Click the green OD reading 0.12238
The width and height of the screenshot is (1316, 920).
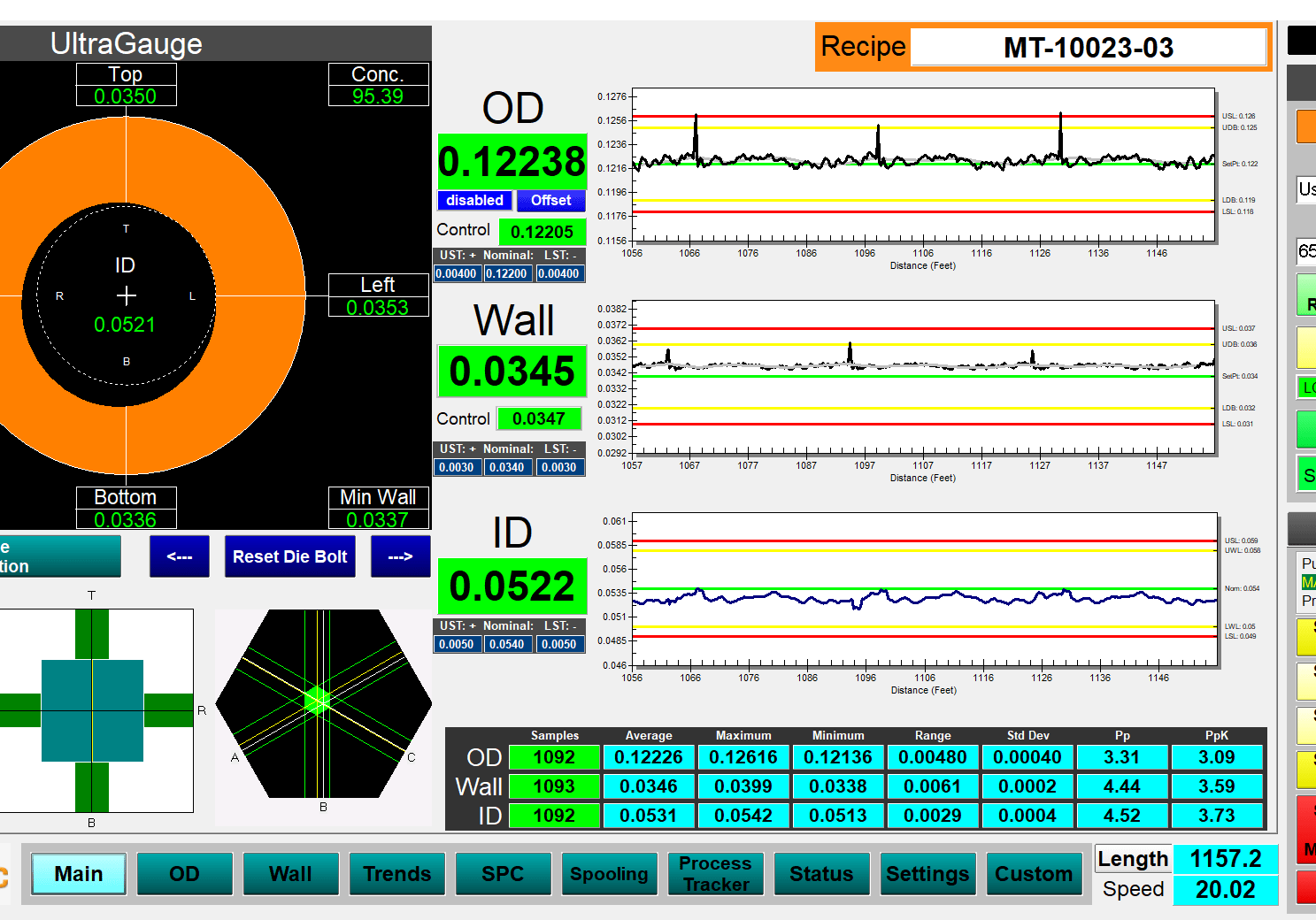[x=512, y=162]
